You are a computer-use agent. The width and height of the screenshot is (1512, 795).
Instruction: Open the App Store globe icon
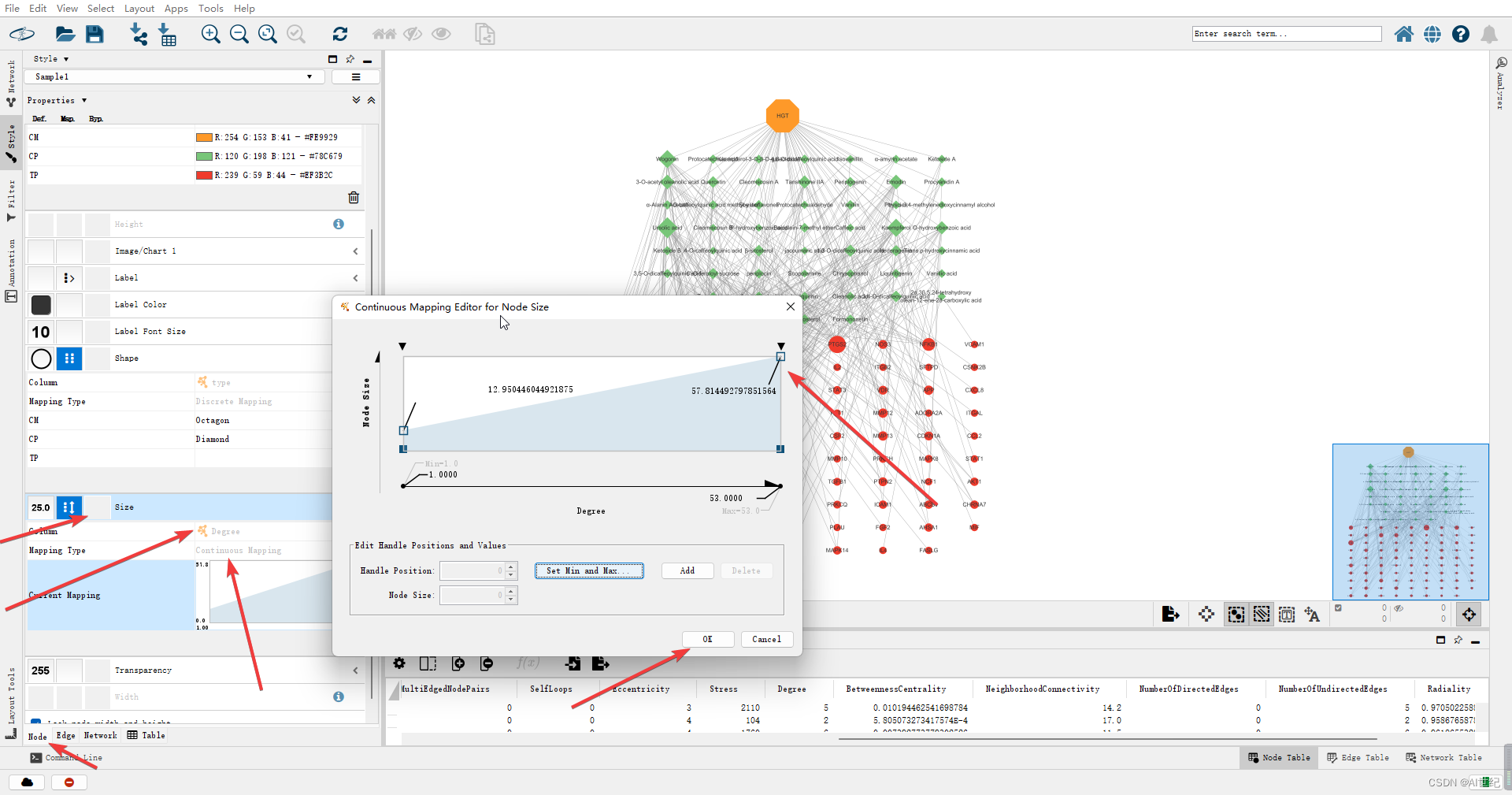1432,34
